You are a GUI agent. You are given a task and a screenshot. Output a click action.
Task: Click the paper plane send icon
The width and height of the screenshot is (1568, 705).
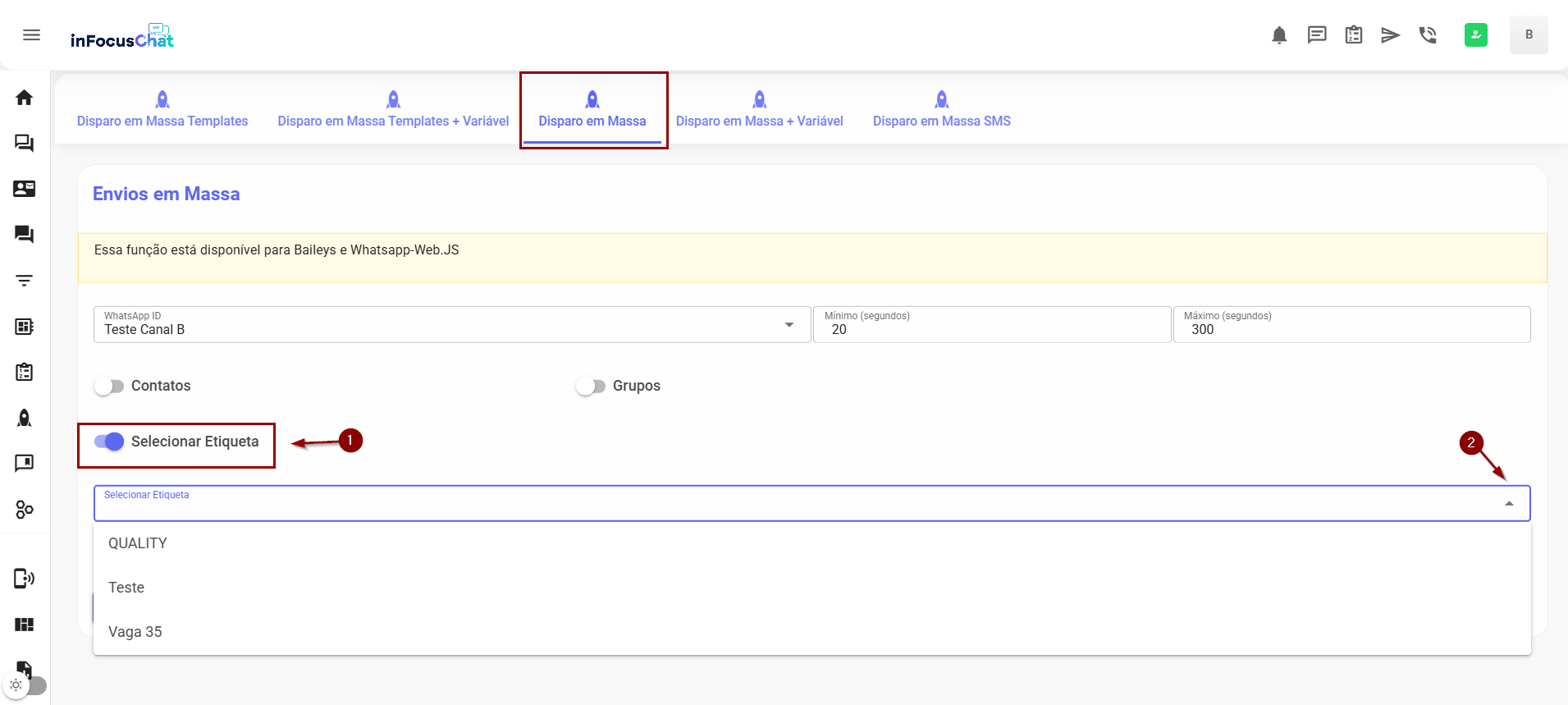[x=1390, y=35]
